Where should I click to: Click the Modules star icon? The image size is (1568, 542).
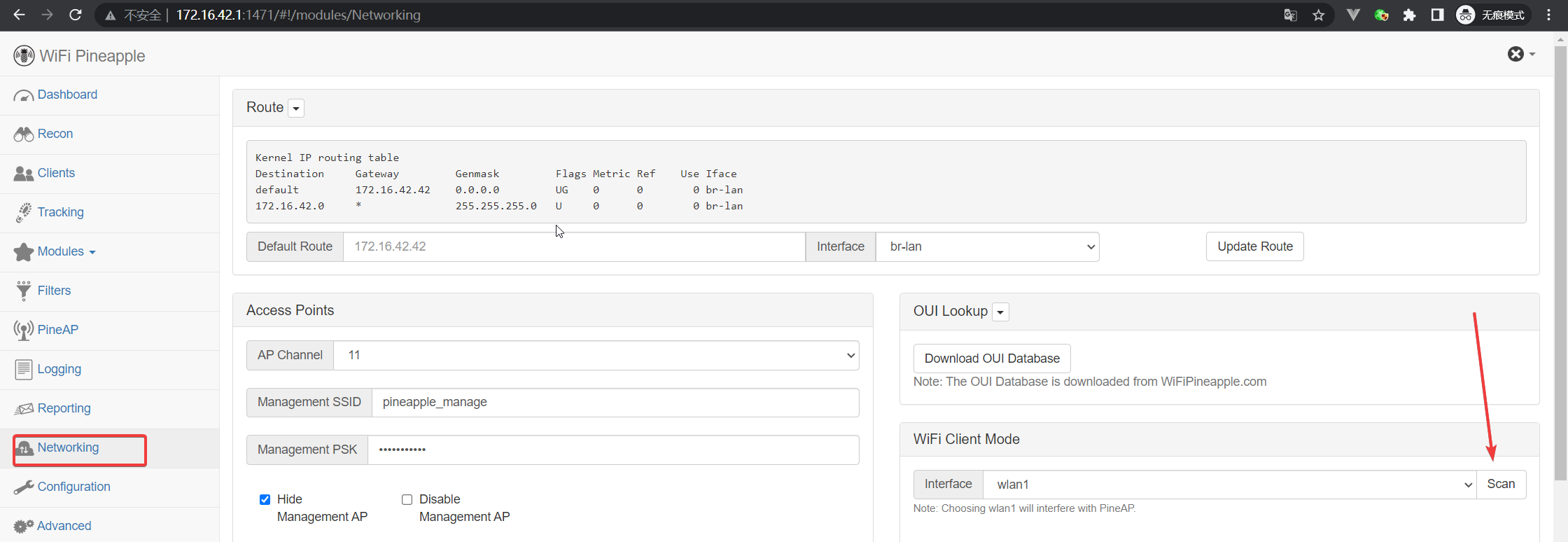pos(24,251)
